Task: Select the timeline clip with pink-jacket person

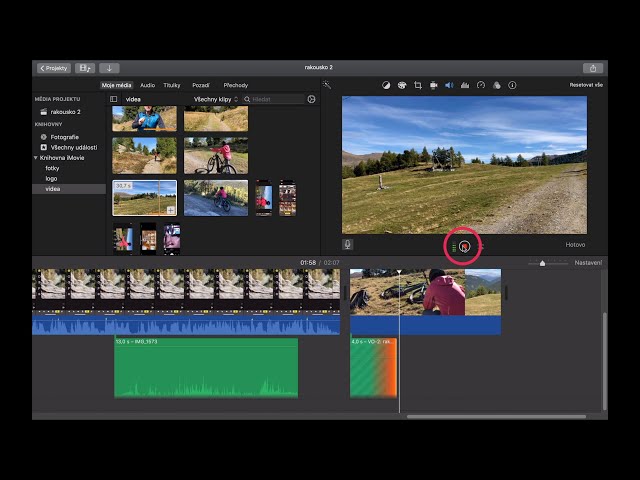Action: pos(425,302)
